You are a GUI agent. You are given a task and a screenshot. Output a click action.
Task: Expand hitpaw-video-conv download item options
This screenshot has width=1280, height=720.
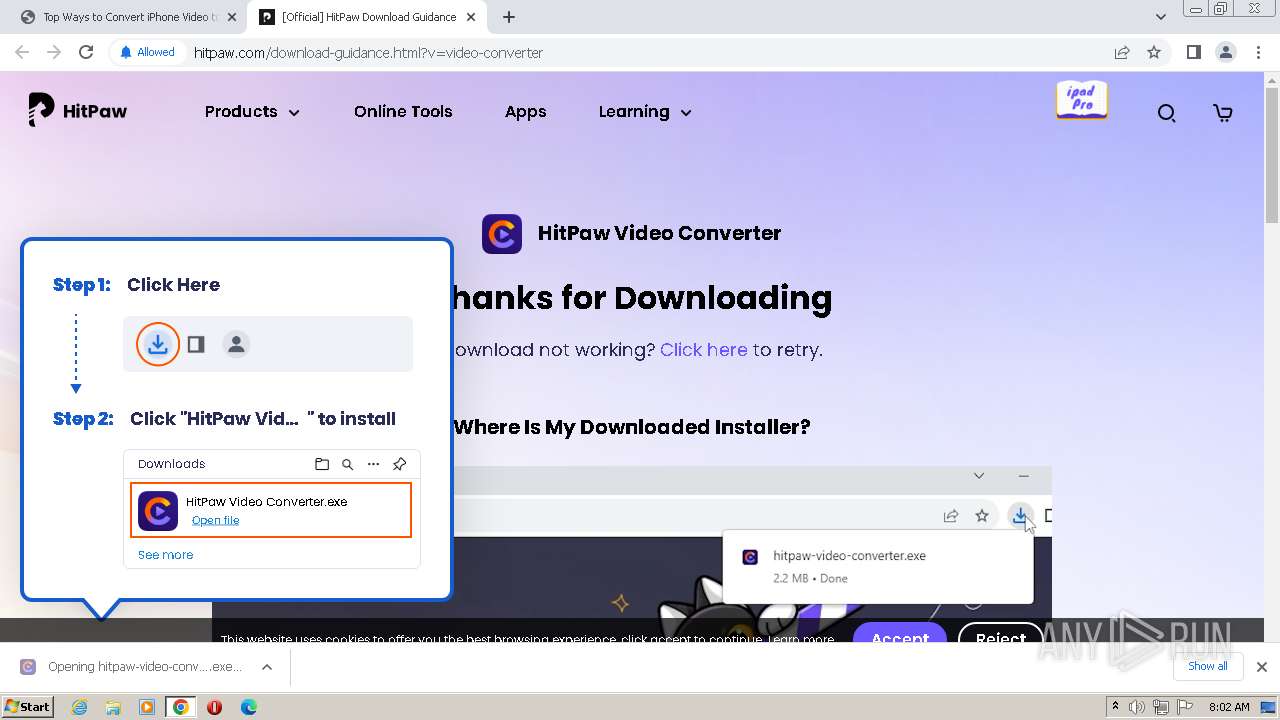(x=267, y=667)
